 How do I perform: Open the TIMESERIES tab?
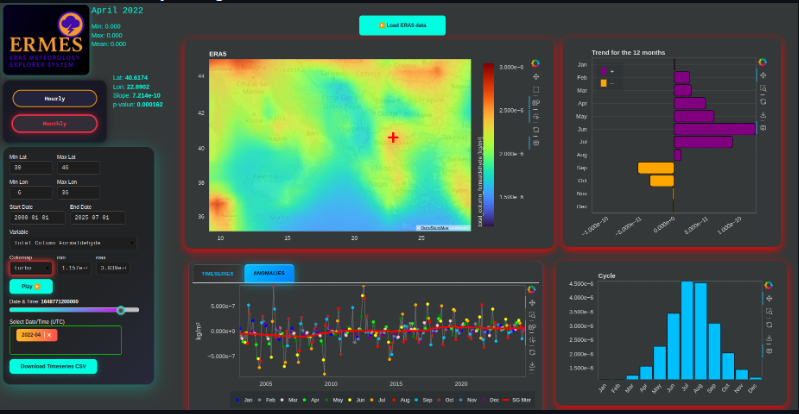[x=217, y=273]
